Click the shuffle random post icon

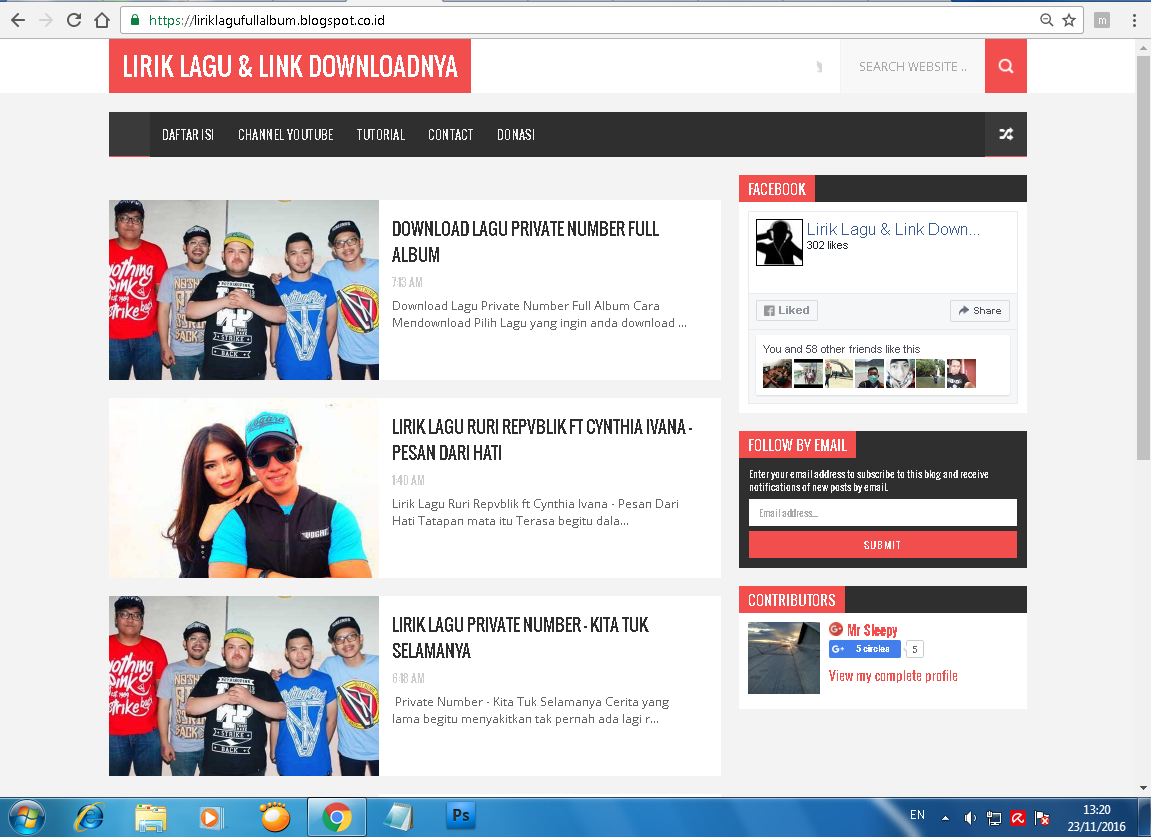tap(1006, 134)
